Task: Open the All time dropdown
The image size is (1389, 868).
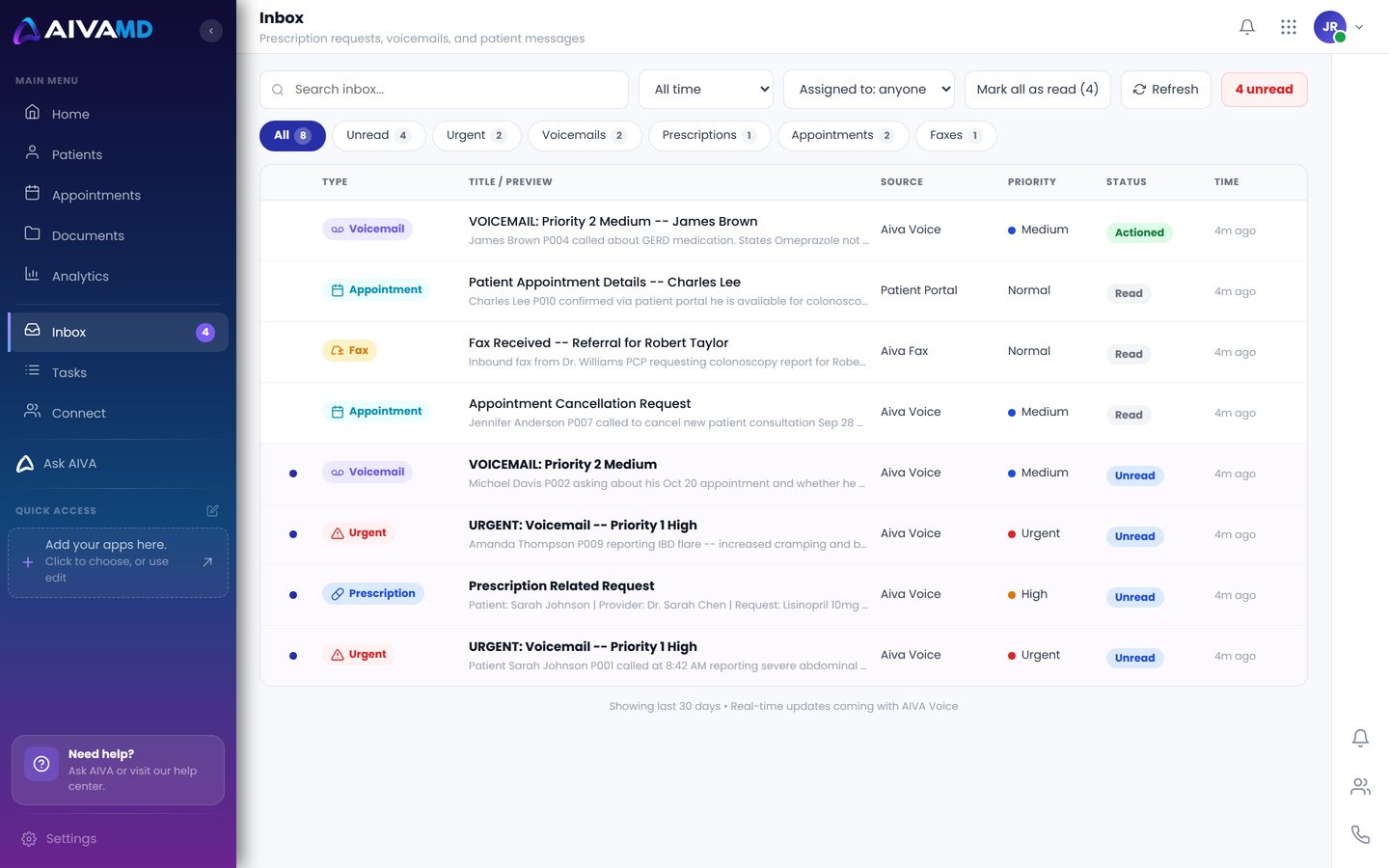Action: (706, 90)
